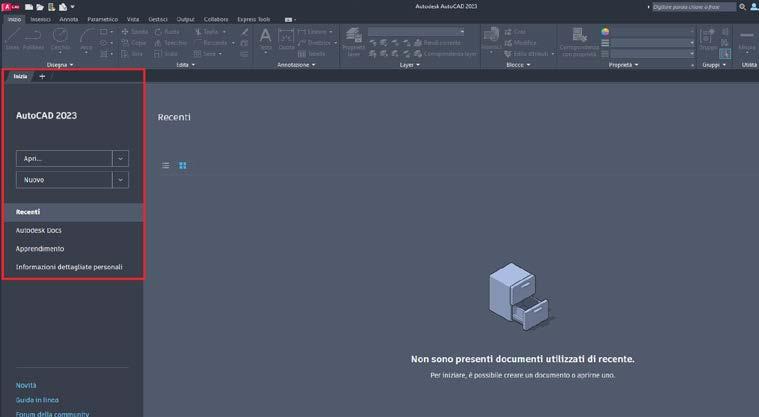Select Recenti in the sidebar
Image resolution: width=759 pixels, height=417 pixels.
click(74, 212)
